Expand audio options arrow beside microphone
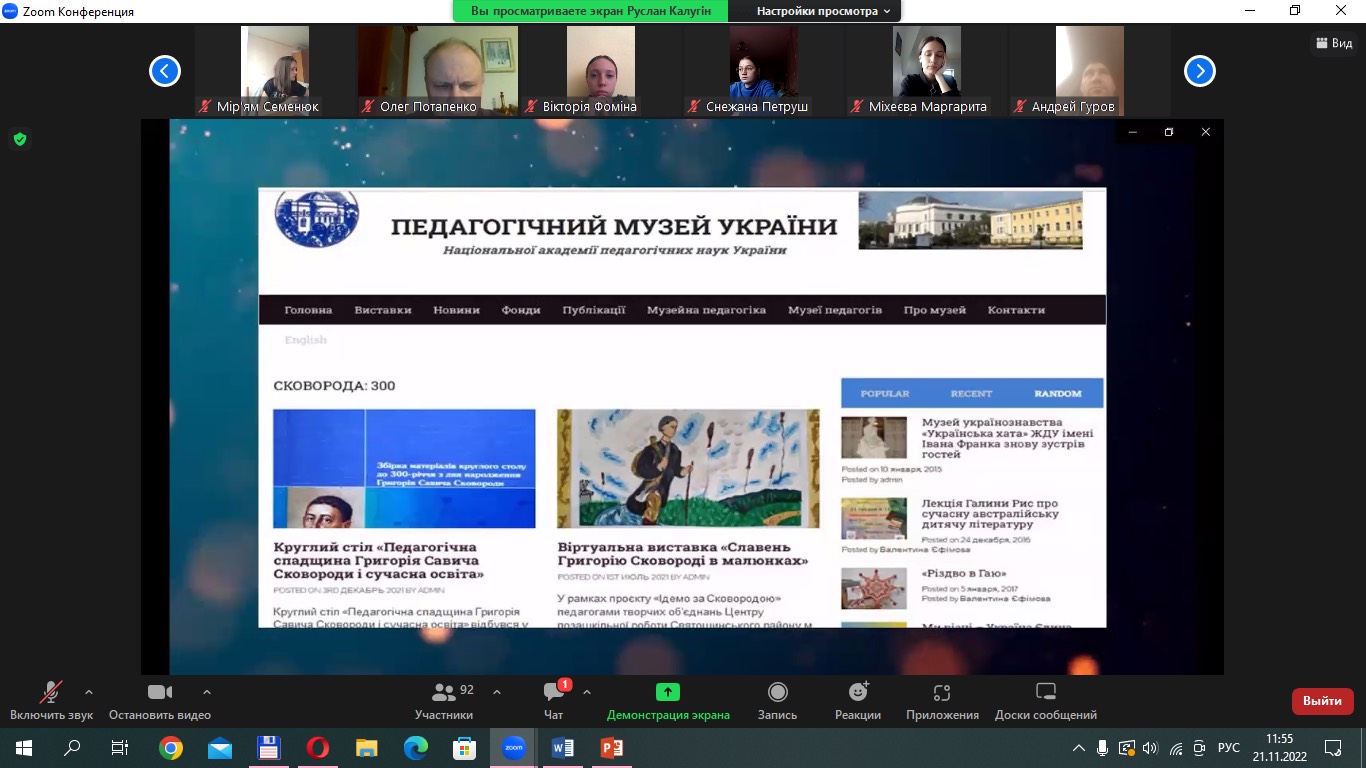The image size is (1366, 768). [89, 691]
